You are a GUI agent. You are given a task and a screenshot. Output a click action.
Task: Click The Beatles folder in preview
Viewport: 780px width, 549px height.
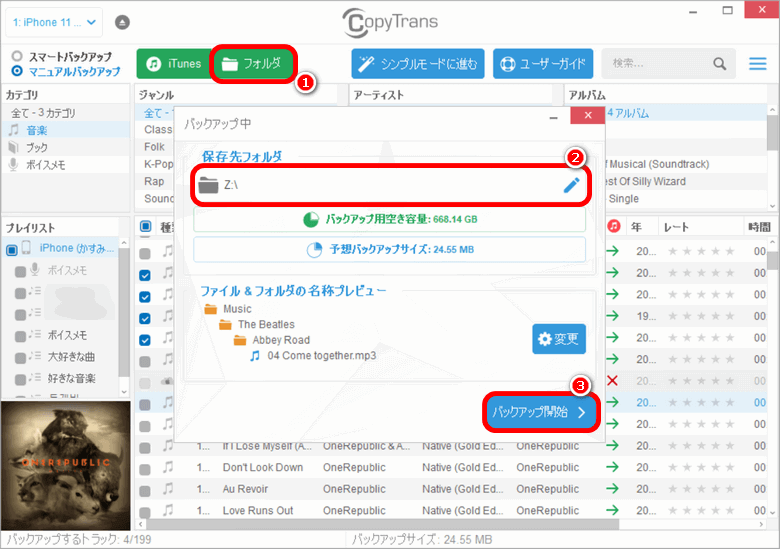(x=257, y=324)
